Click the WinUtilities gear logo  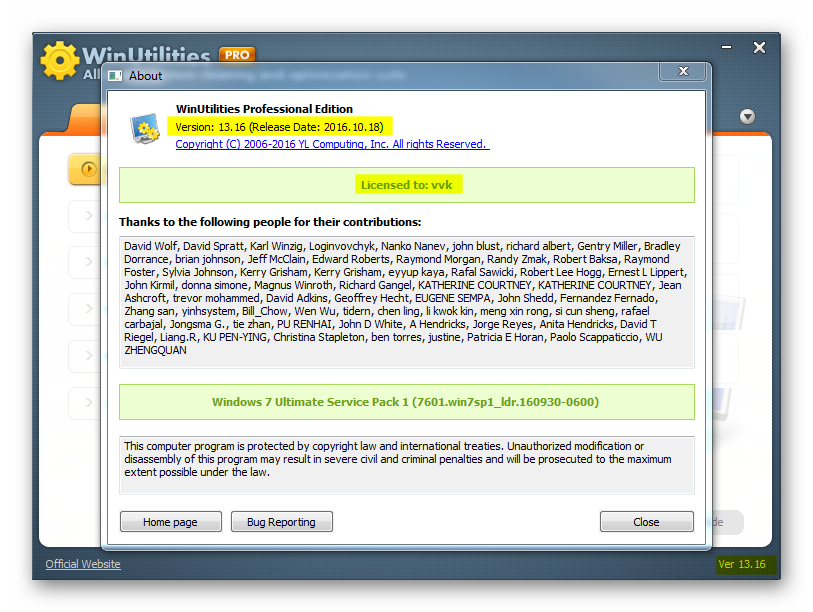[60, 61]
